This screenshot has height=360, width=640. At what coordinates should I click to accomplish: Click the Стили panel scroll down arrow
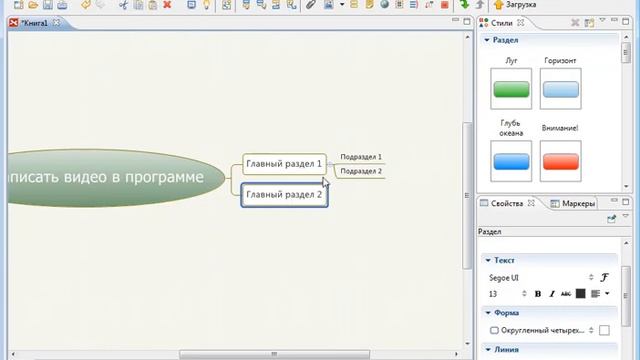click(x=626, y=187)
